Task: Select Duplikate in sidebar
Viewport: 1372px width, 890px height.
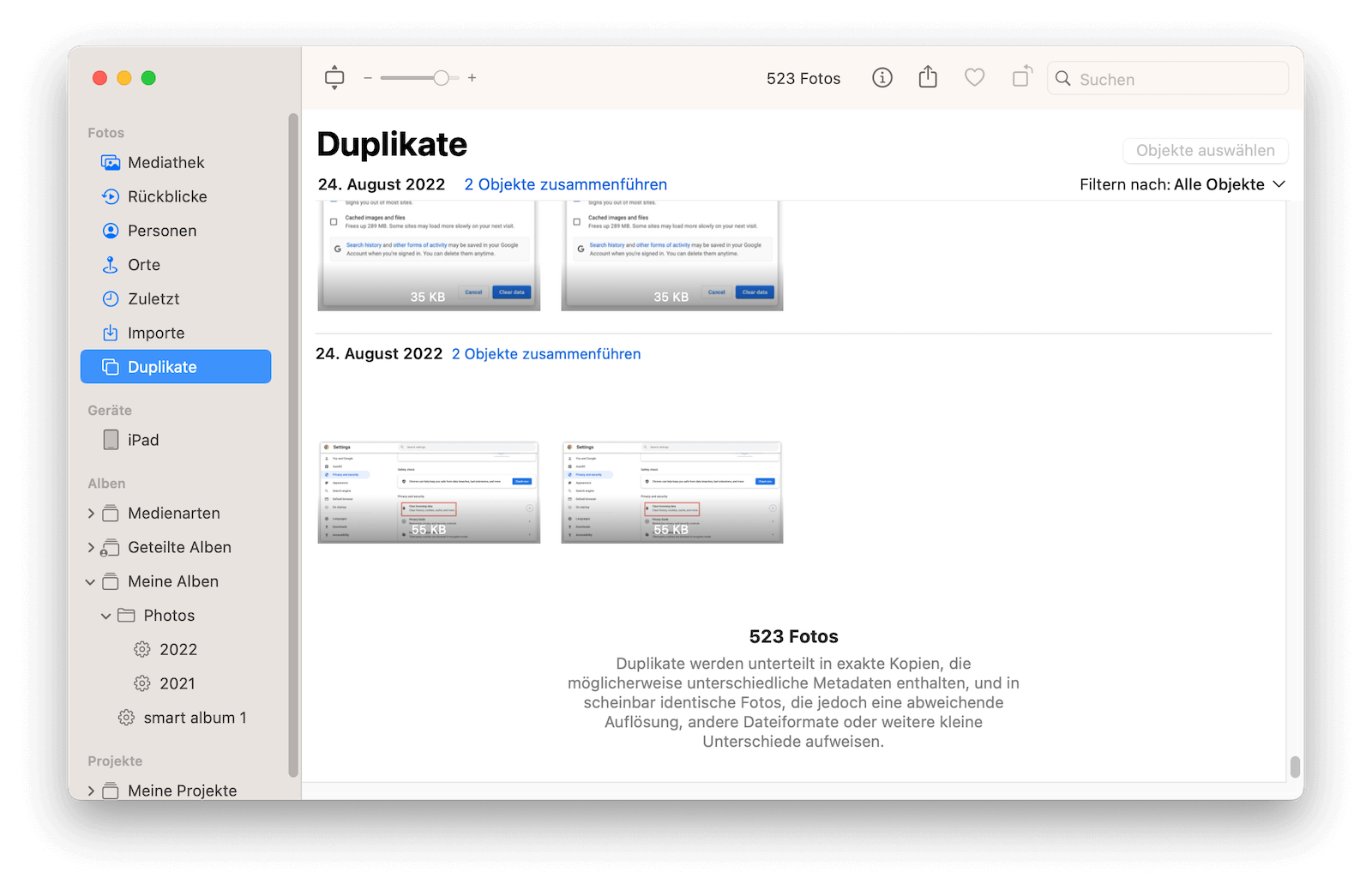Action: [176, 367]
